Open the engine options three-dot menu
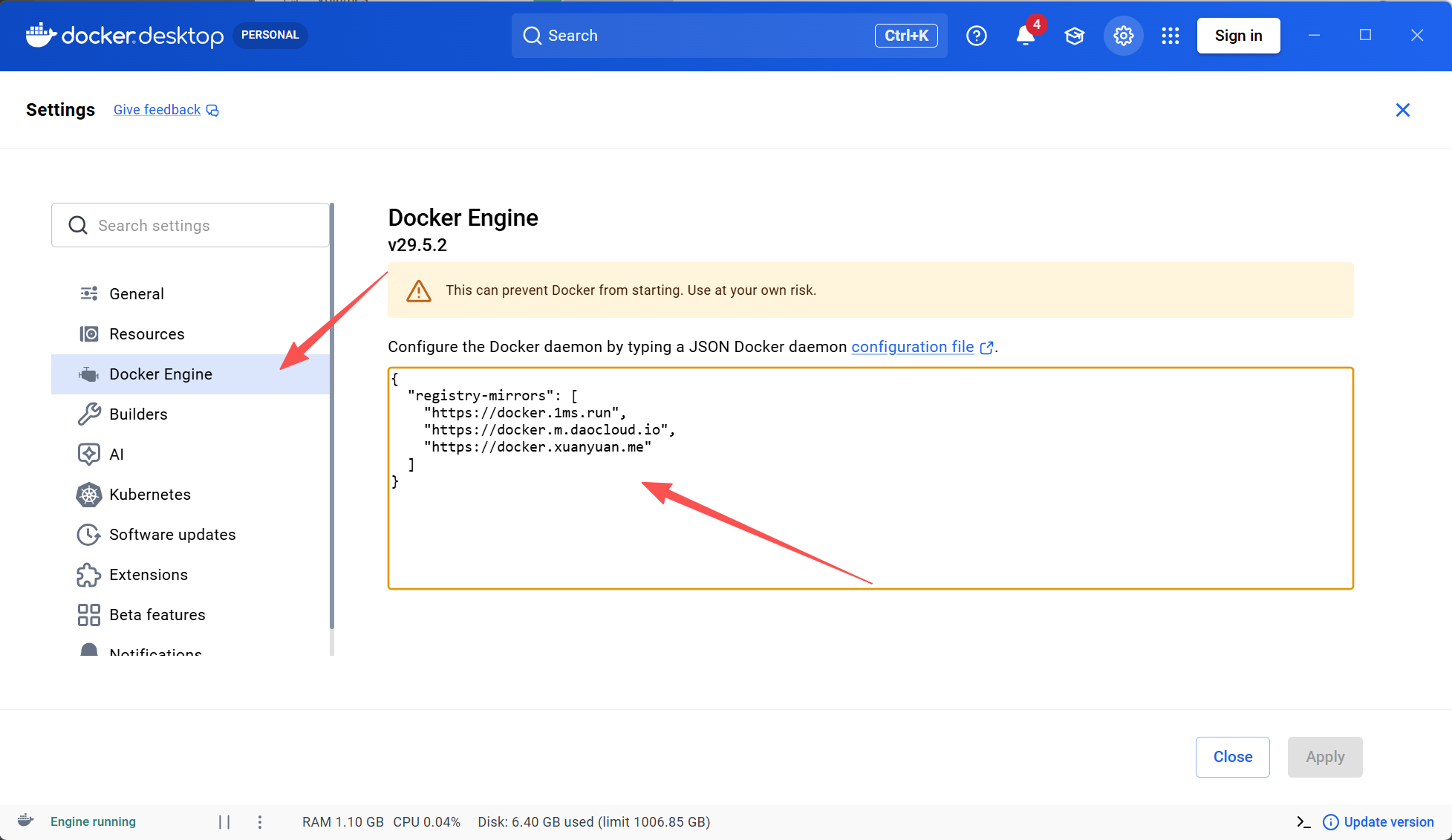 [260, 822]
